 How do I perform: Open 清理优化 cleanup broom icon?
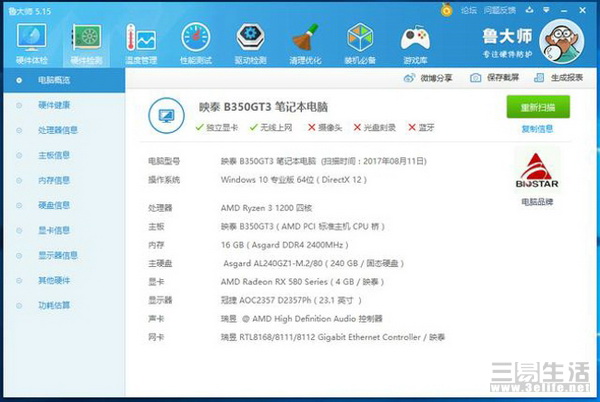point(305,43)
